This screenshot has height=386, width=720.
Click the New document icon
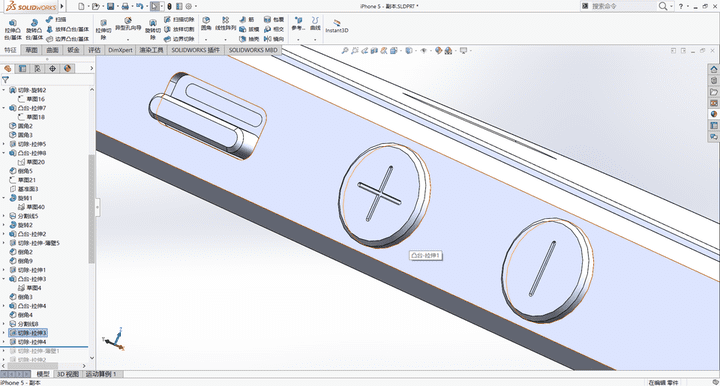coord(81,6)
